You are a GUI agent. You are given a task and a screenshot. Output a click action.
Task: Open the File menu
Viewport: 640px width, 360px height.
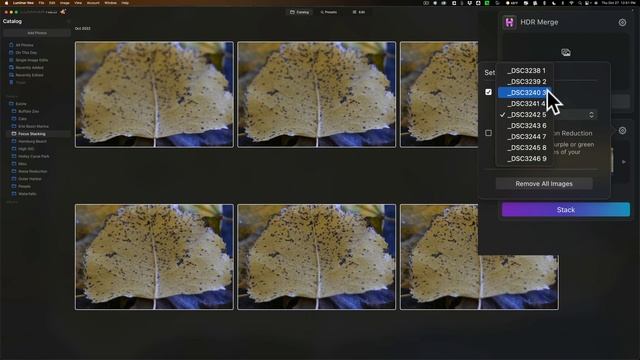41,3
